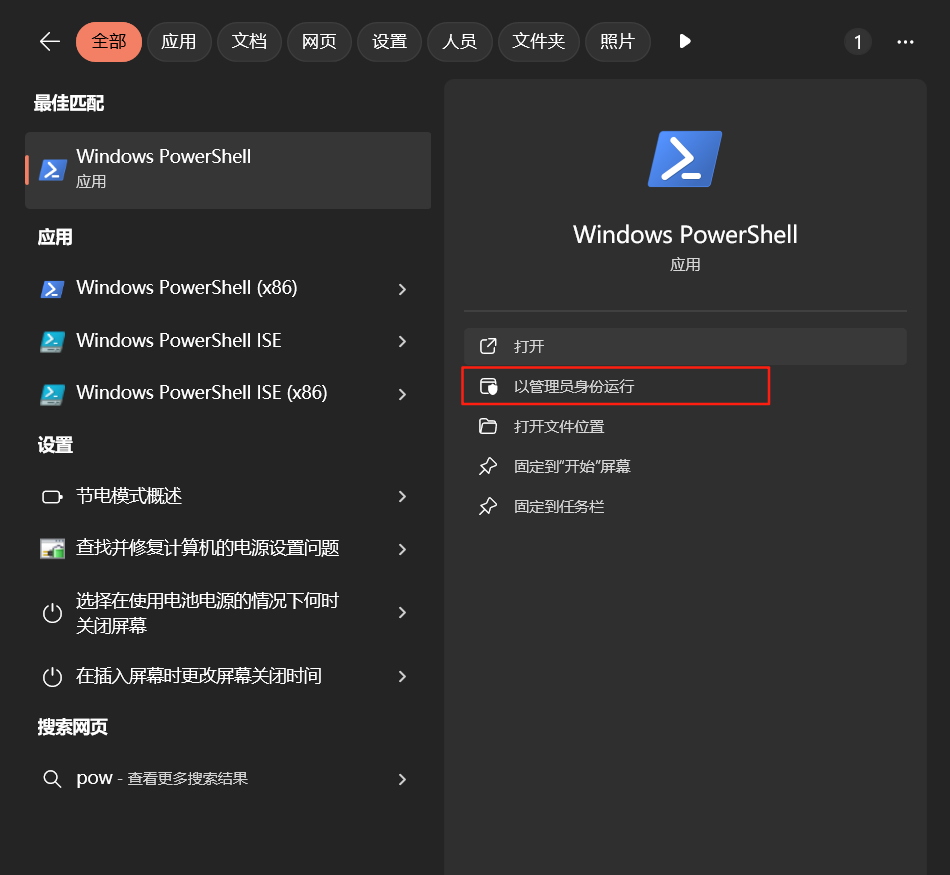The width and height of the screenshot is (950, 875).
Task: Choose 以管理员身份运行
Action: [685, 386]
